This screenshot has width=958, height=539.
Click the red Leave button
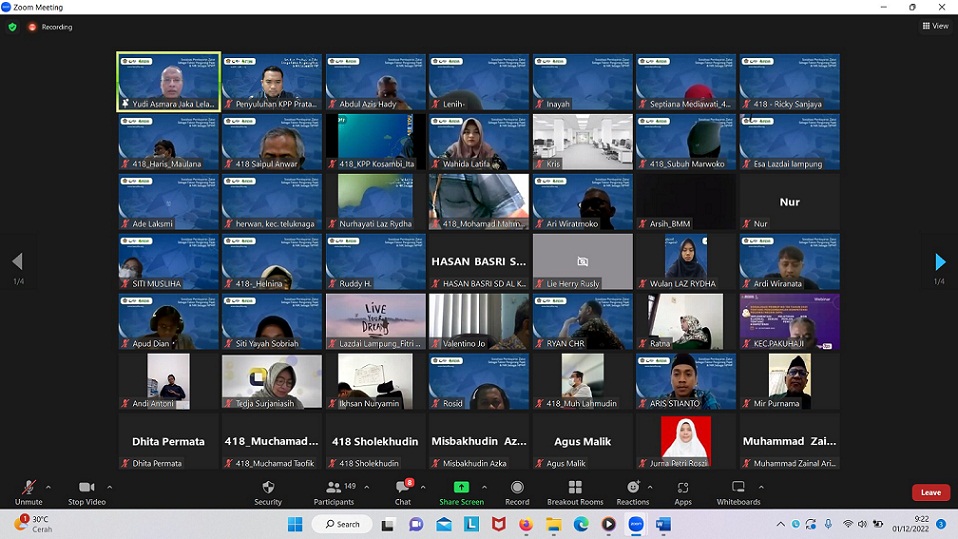pos(930,492)
